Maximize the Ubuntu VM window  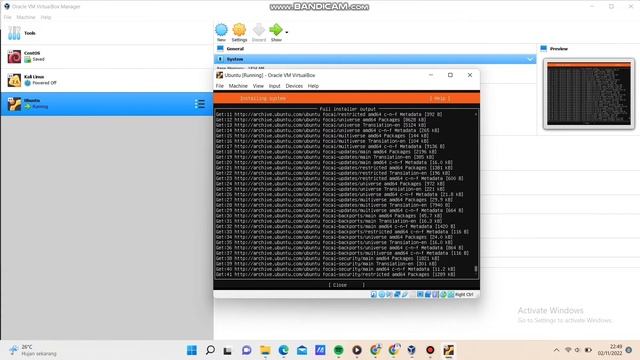[450, 75]
